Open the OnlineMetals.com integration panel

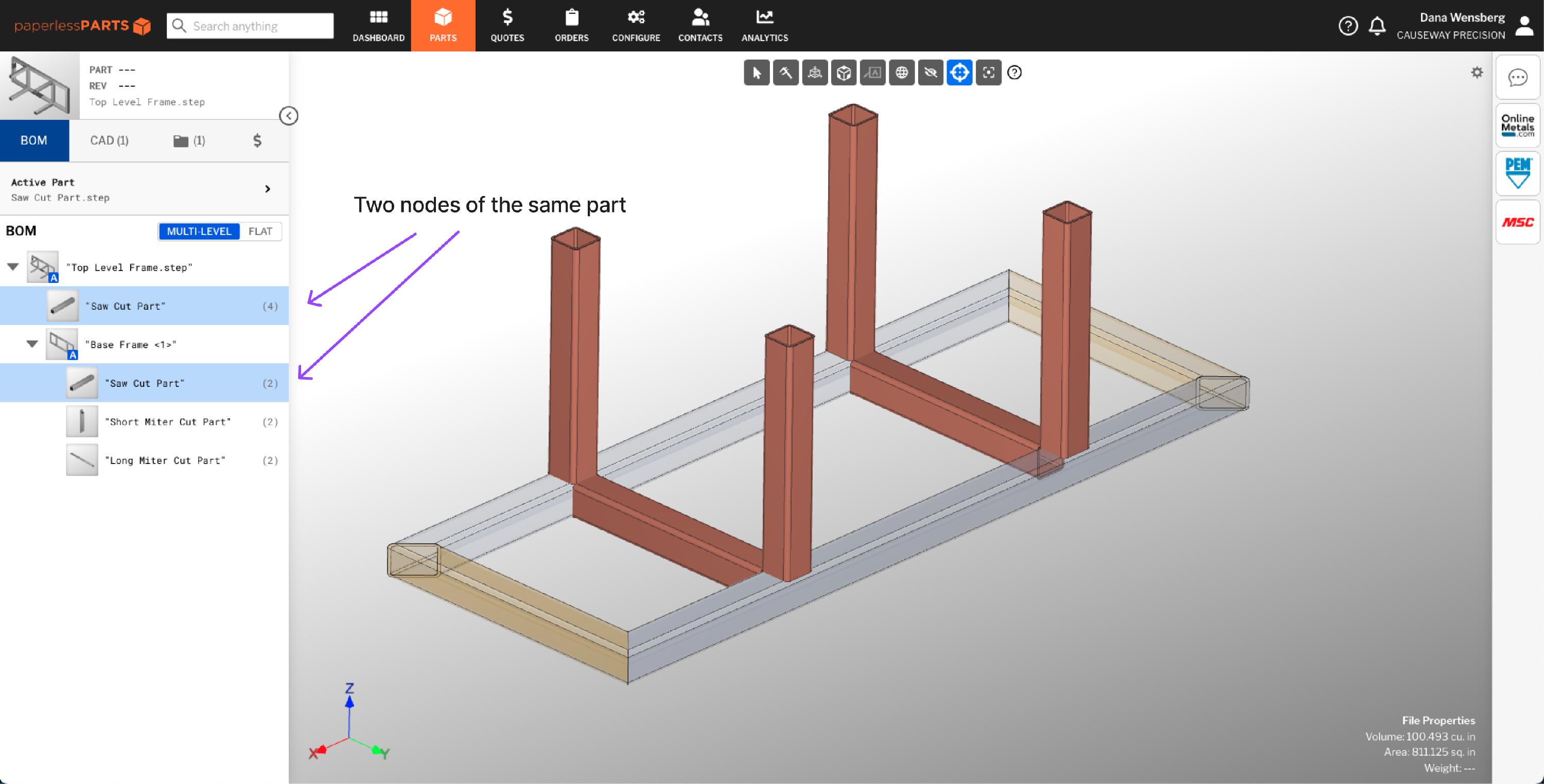tap(1518, 124)
